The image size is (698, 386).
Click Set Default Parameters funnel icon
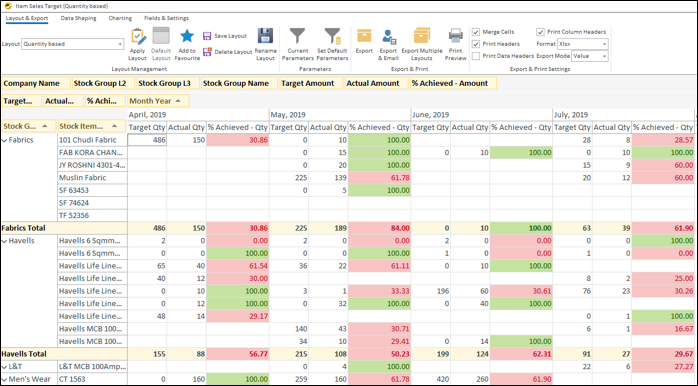332,37
